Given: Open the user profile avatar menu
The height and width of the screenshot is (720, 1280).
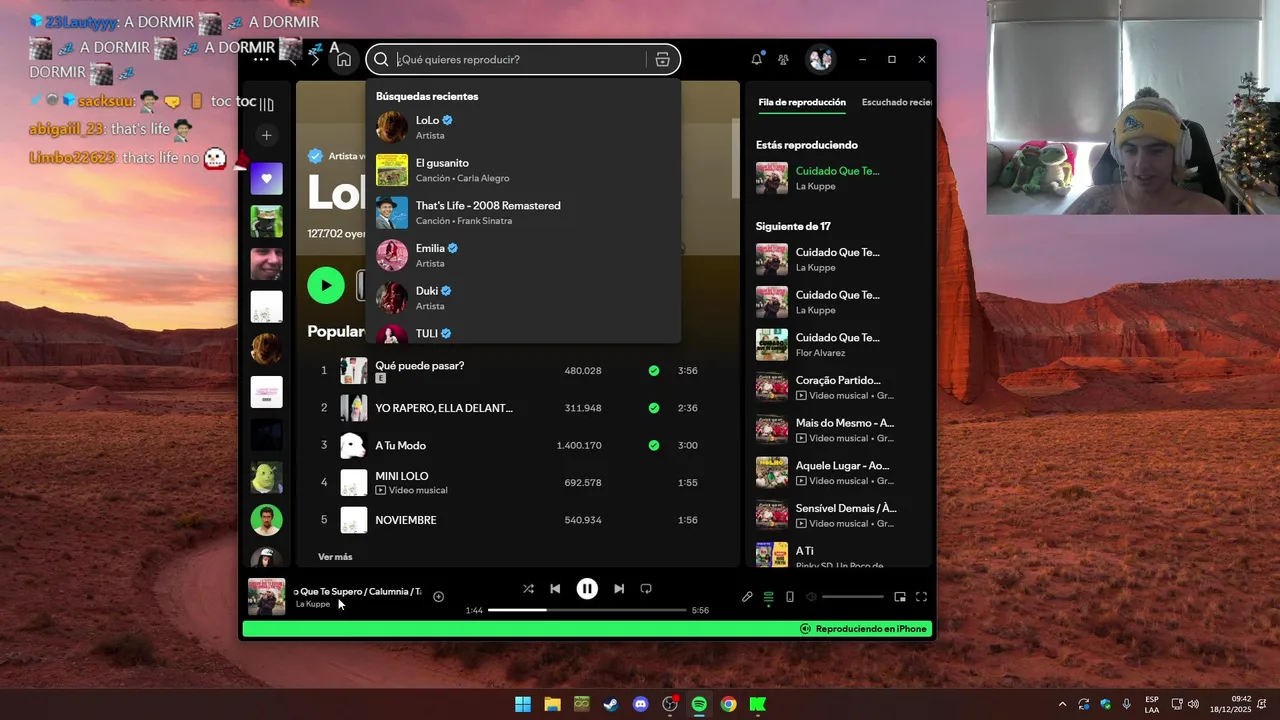Looking at the screenshot, I should tap(821, 59).
